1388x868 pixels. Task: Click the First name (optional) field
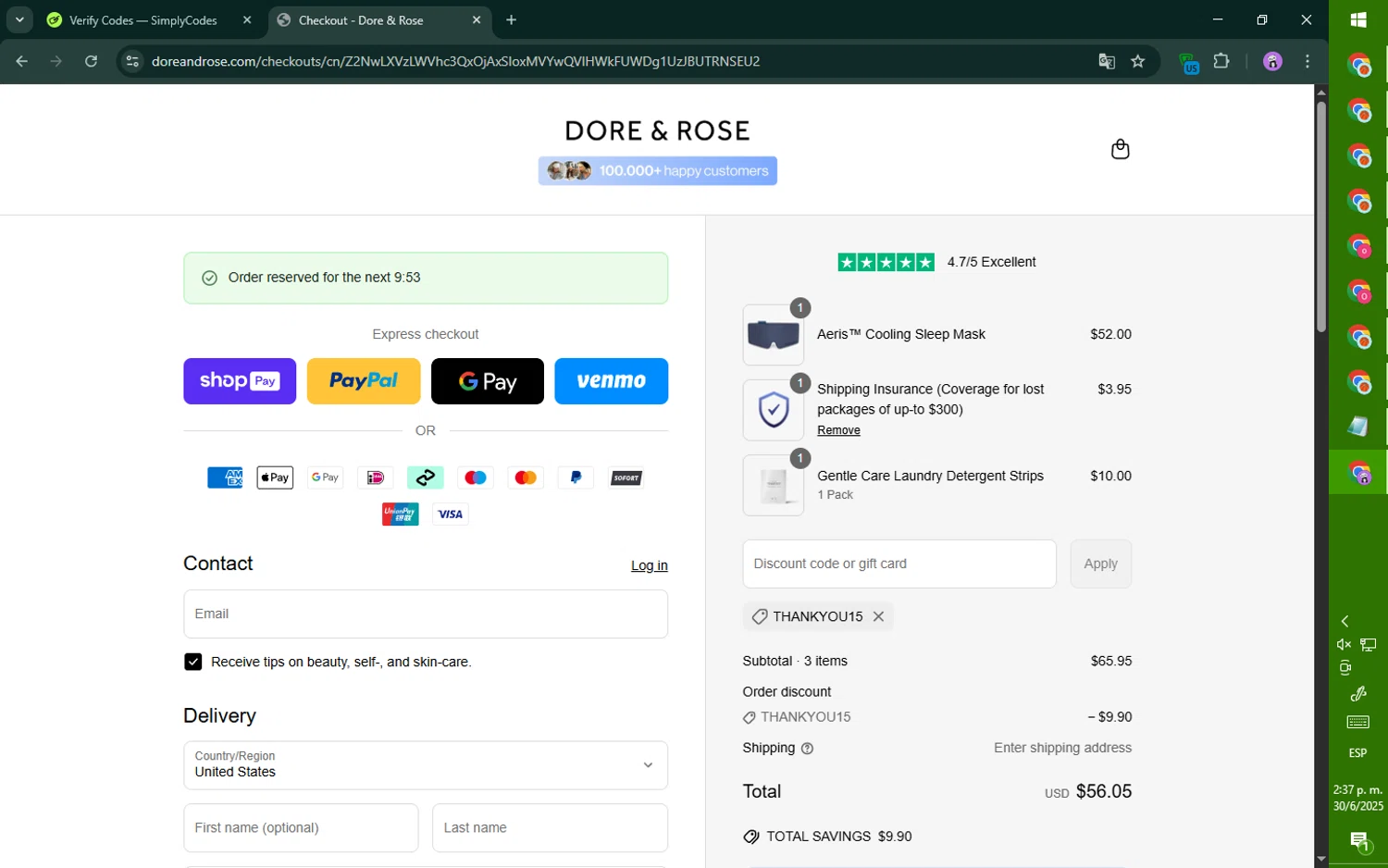pos(301,827)
